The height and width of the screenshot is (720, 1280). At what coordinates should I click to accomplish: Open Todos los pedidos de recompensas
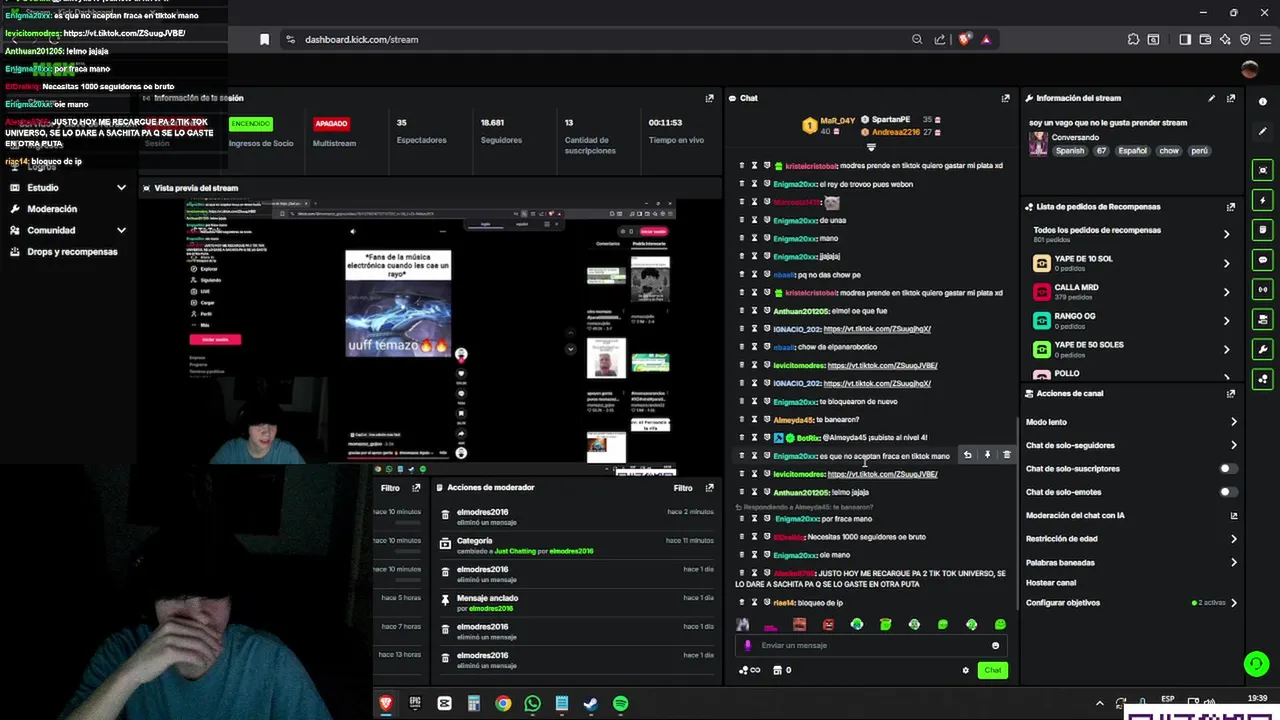1131,234
